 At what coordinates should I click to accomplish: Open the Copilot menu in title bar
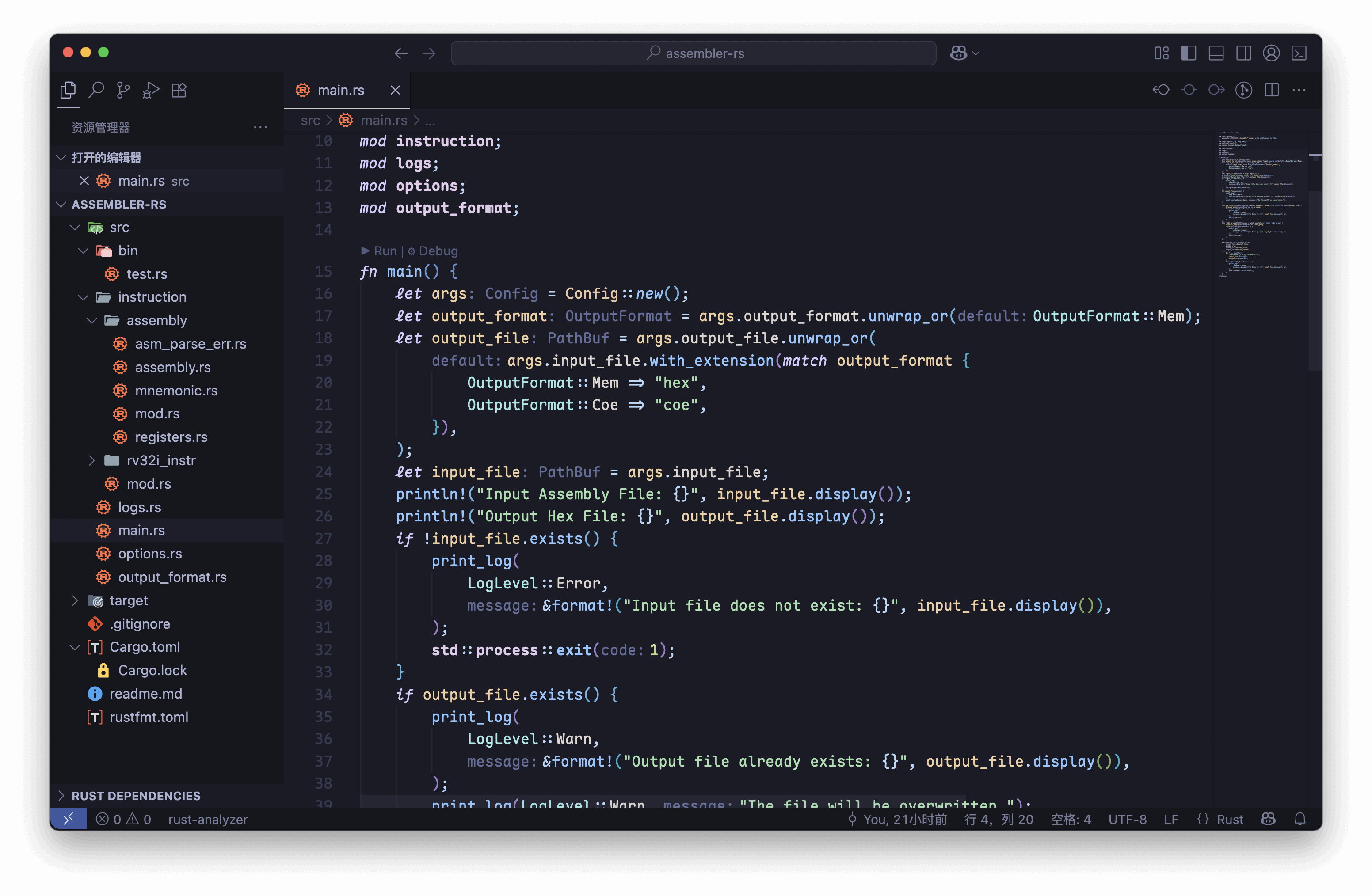[964, 53]
